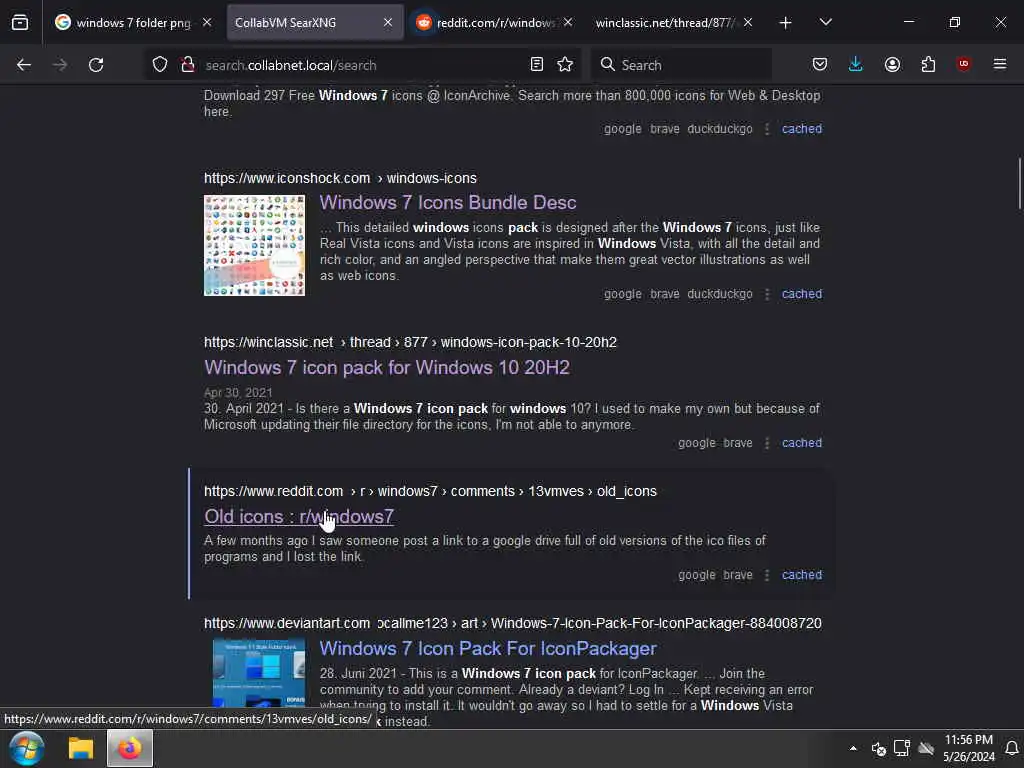Close the reddit.com tab
This screenshot has height=768, width=1024.
(568, 22)
